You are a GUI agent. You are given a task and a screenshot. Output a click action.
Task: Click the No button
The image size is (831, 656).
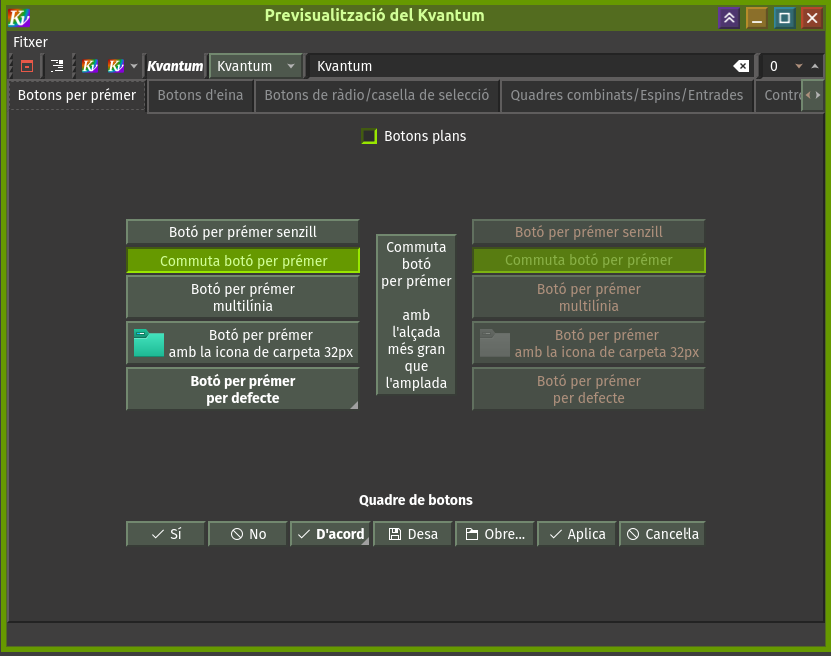[x=248, y=534]
